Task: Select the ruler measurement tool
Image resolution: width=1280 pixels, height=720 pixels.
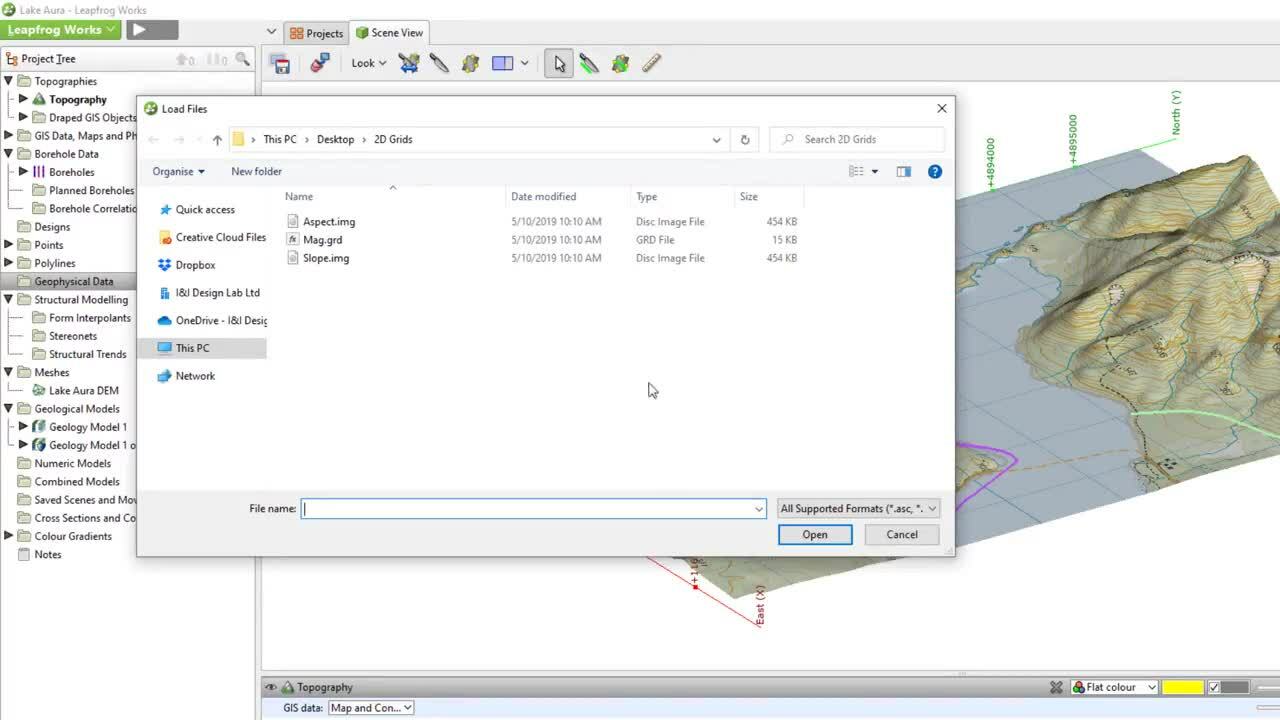Action: pyautogui.click(x=651, y=63)
